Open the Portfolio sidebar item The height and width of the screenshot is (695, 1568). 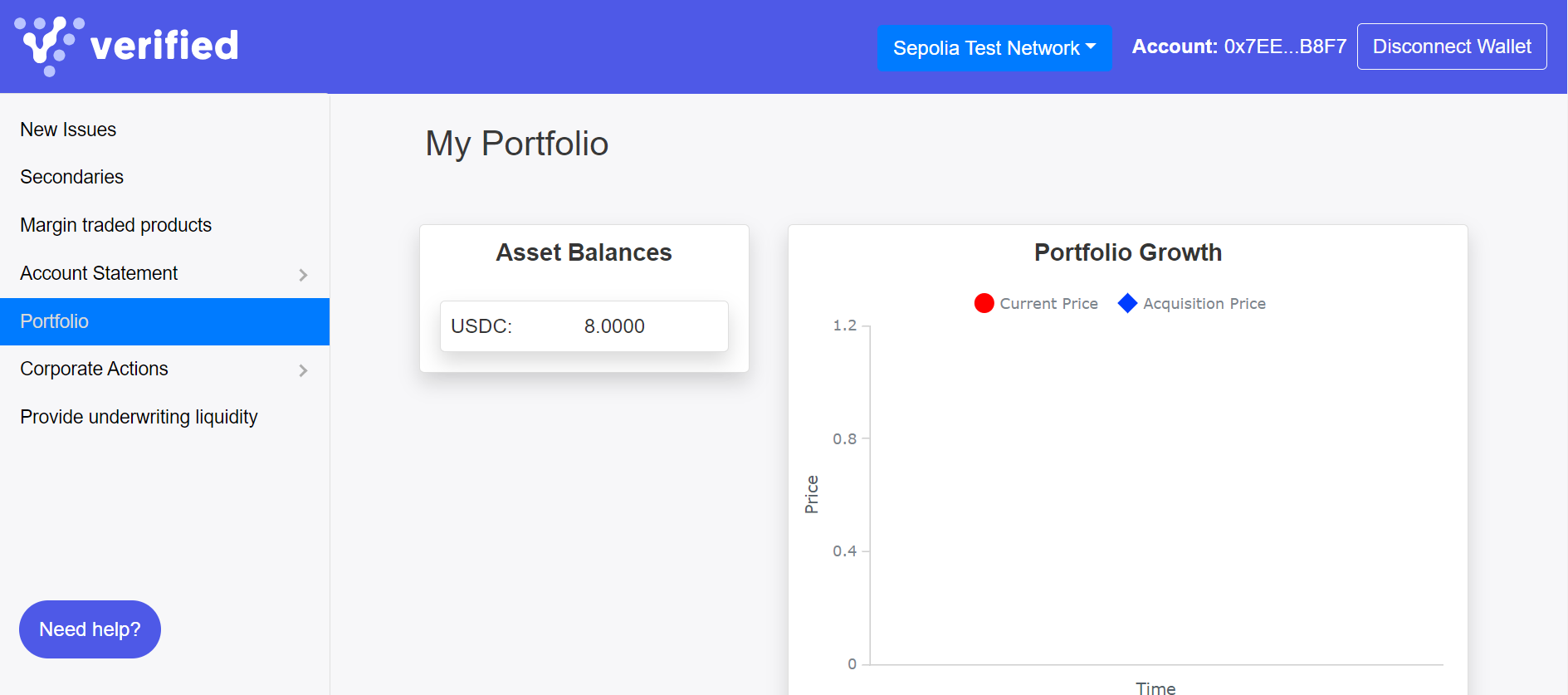(x=55, y=321)
